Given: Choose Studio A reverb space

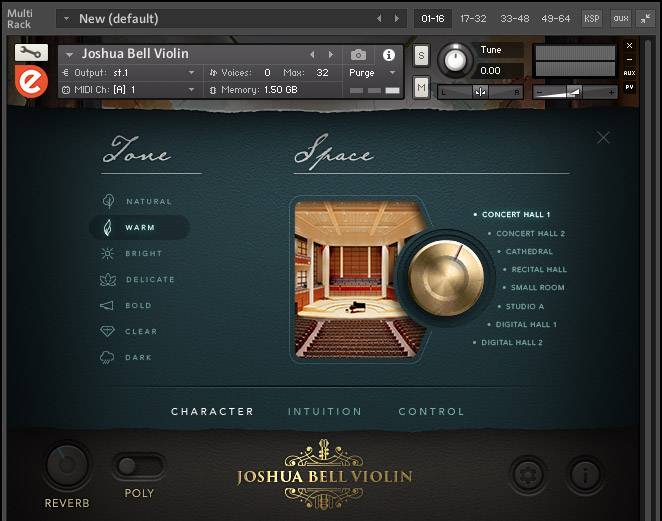Looking at the screenshot, I should (x=524, y=306).
